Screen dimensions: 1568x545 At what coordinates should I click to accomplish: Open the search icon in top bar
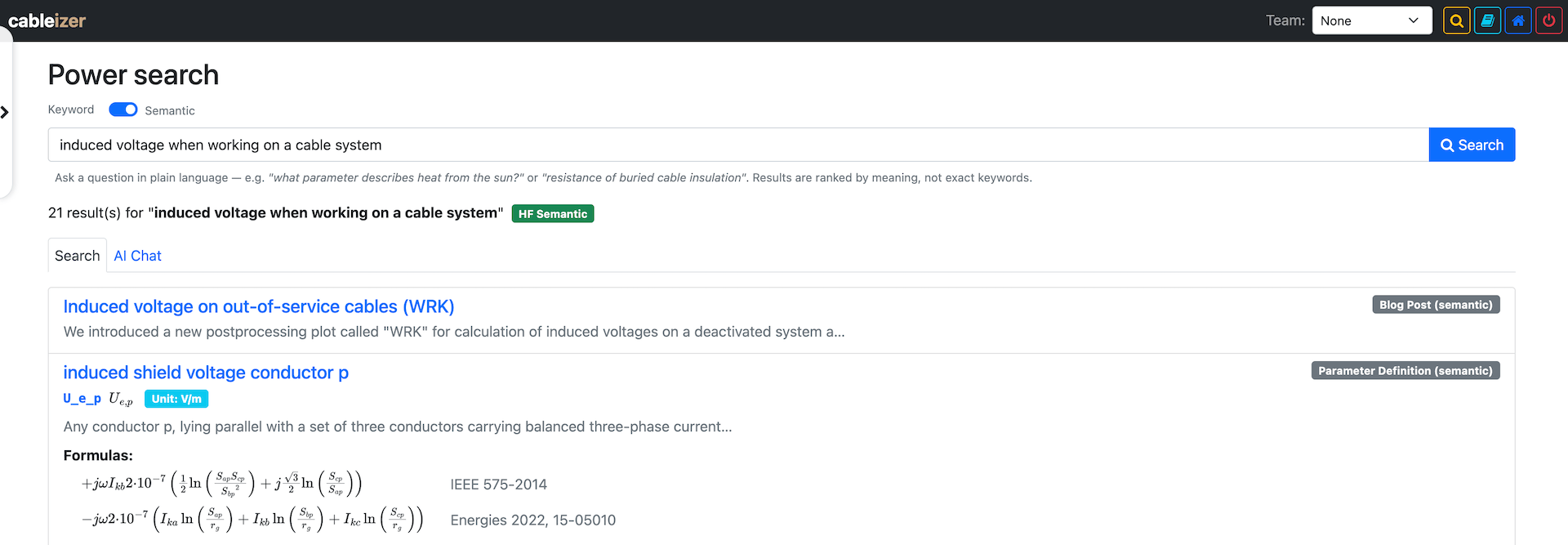click(1456, 20)
